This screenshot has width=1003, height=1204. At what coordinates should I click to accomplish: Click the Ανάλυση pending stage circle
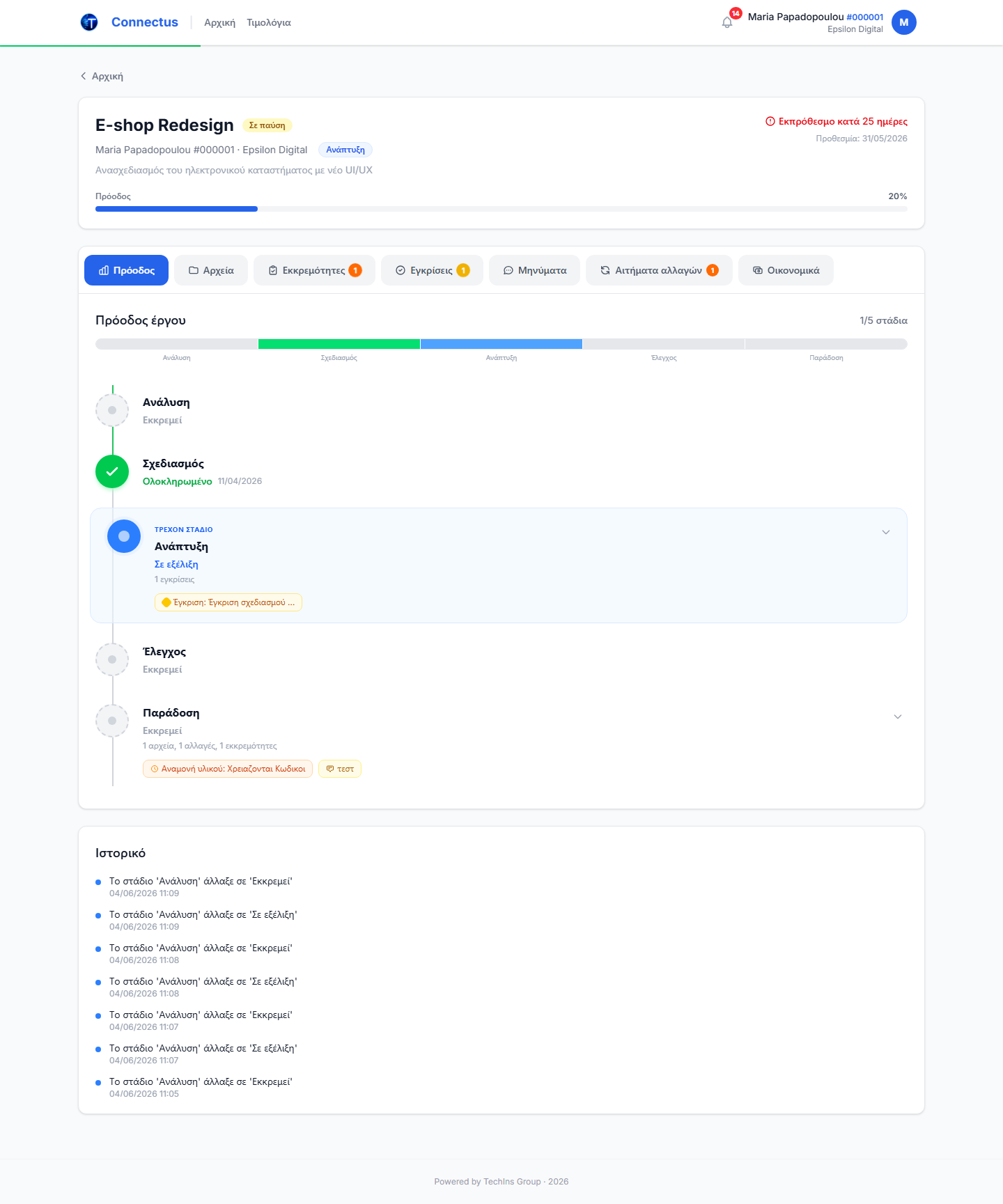click(112, 410)
